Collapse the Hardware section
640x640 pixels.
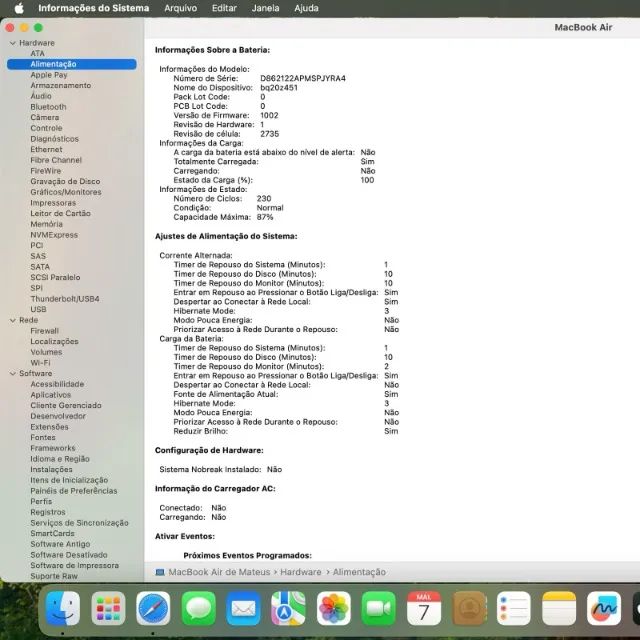click(x=13, y=43)
